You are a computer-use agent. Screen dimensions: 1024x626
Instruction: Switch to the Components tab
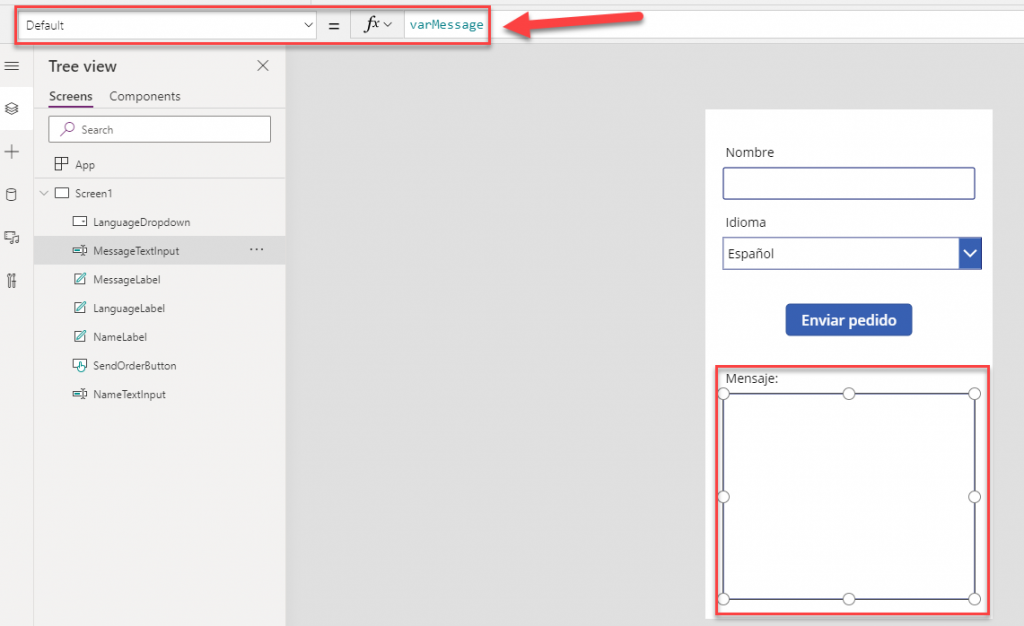pos(145,97)
